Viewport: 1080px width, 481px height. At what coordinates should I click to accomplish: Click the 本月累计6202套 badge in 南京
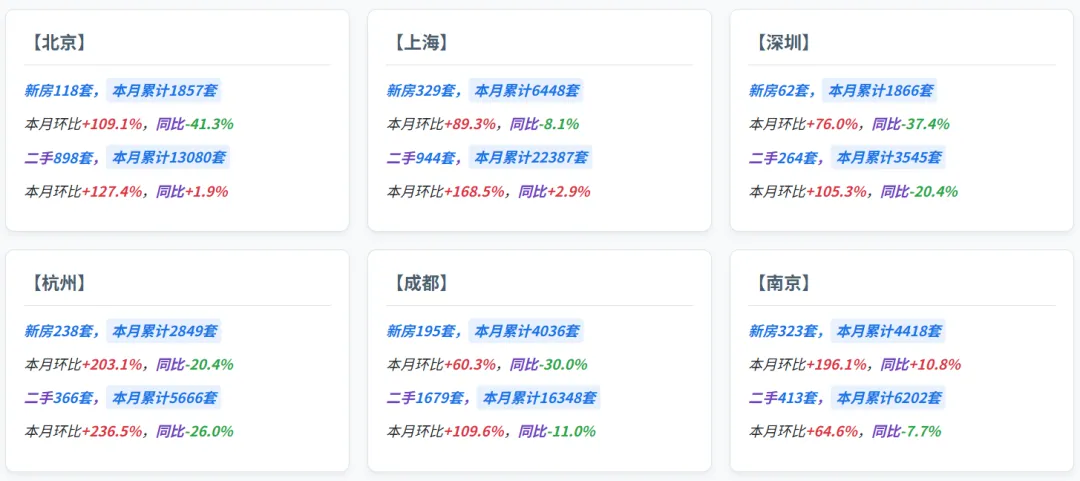889,398
